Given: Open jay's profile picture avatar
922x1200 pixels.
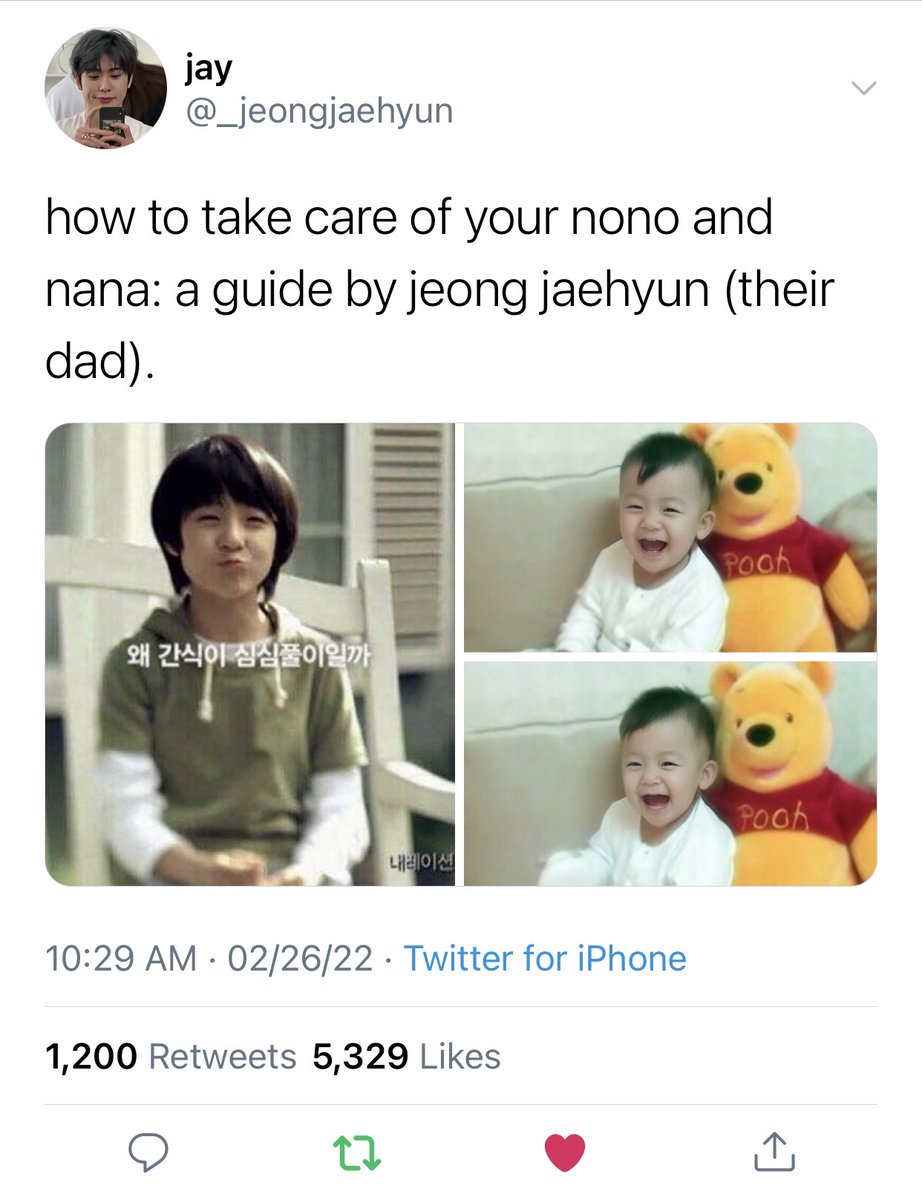Looking at the screenshot, I should pos(105,88).
